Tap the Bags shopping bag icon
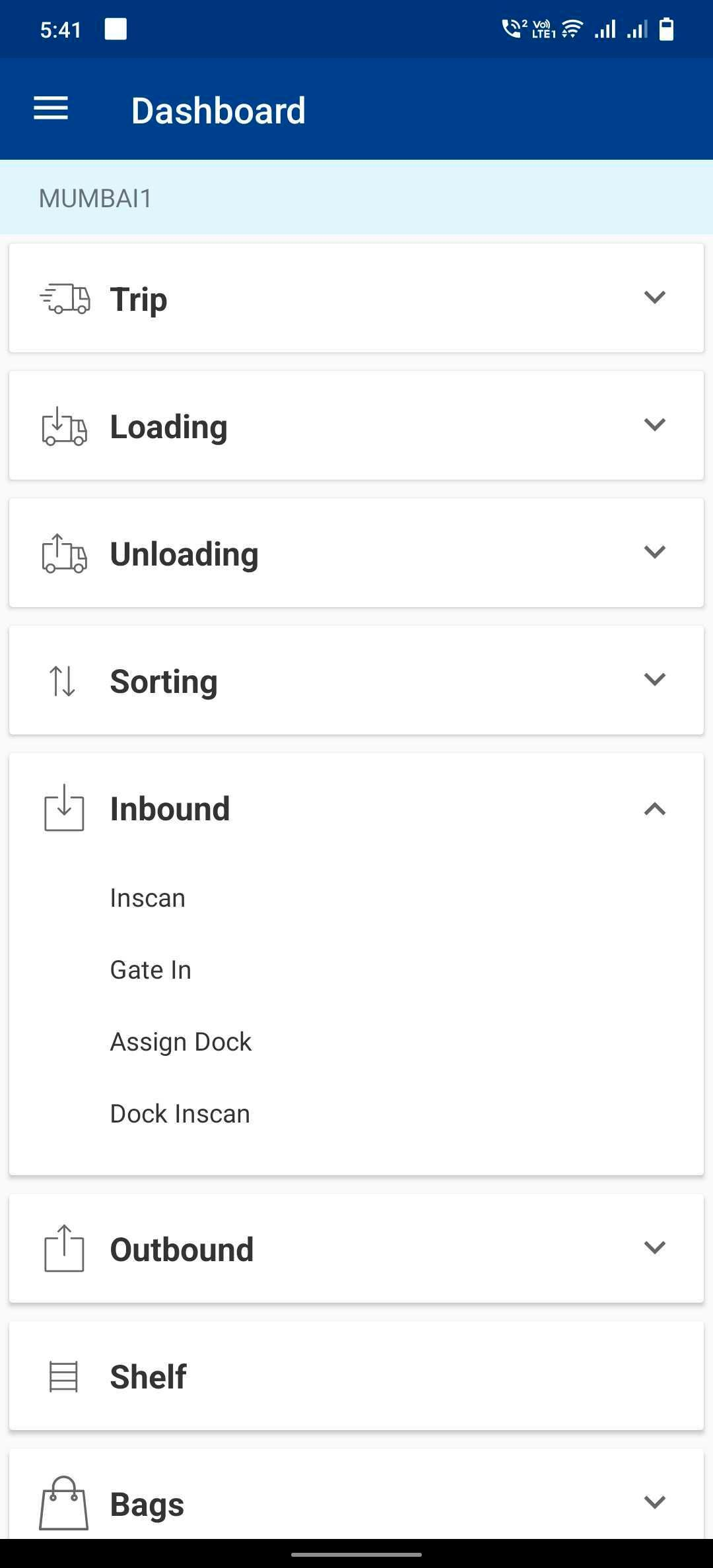 point(64,1503)
